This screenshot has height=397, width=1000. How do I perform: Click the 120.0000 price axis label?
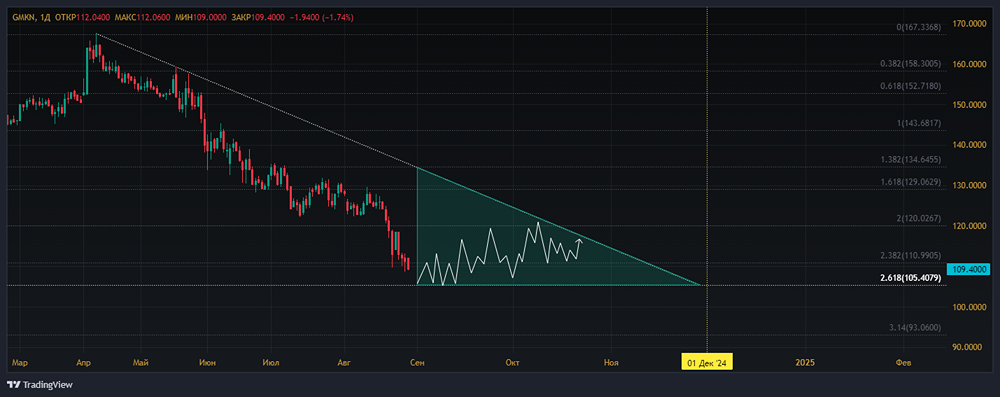969,226
